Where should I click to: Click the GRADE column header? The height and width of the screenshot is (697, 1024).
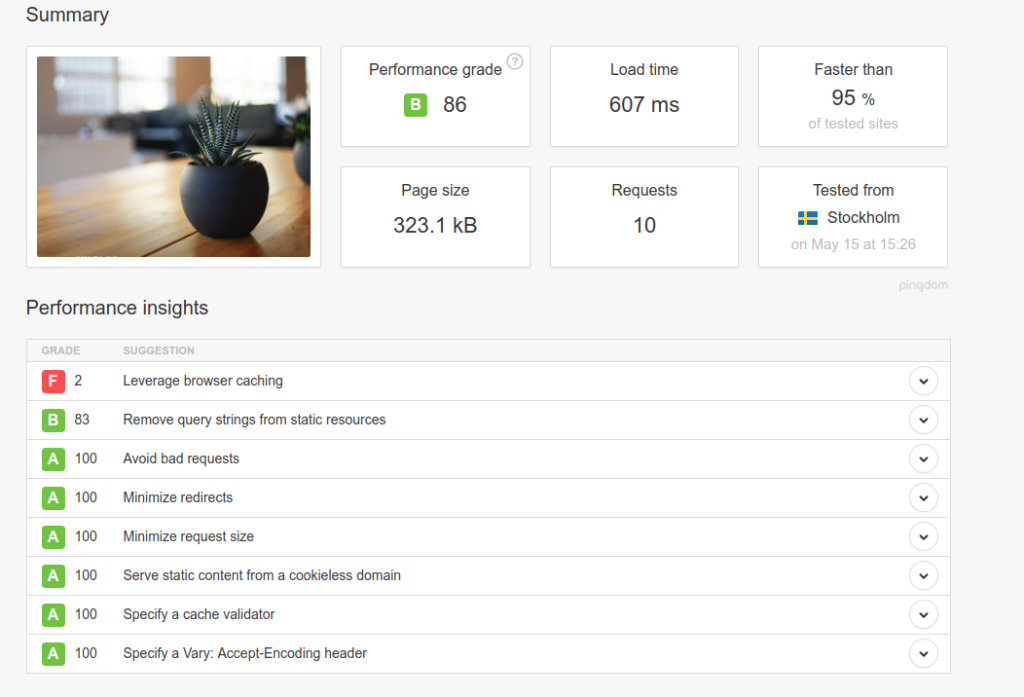[x=60, y=350]
